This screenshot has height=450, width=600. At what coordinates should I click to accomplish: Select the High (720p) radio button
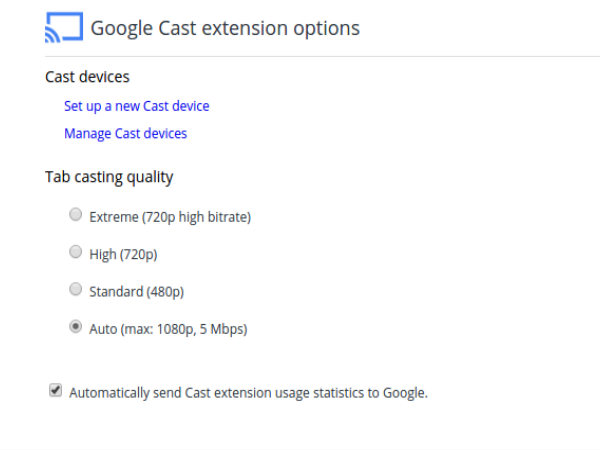75,252
